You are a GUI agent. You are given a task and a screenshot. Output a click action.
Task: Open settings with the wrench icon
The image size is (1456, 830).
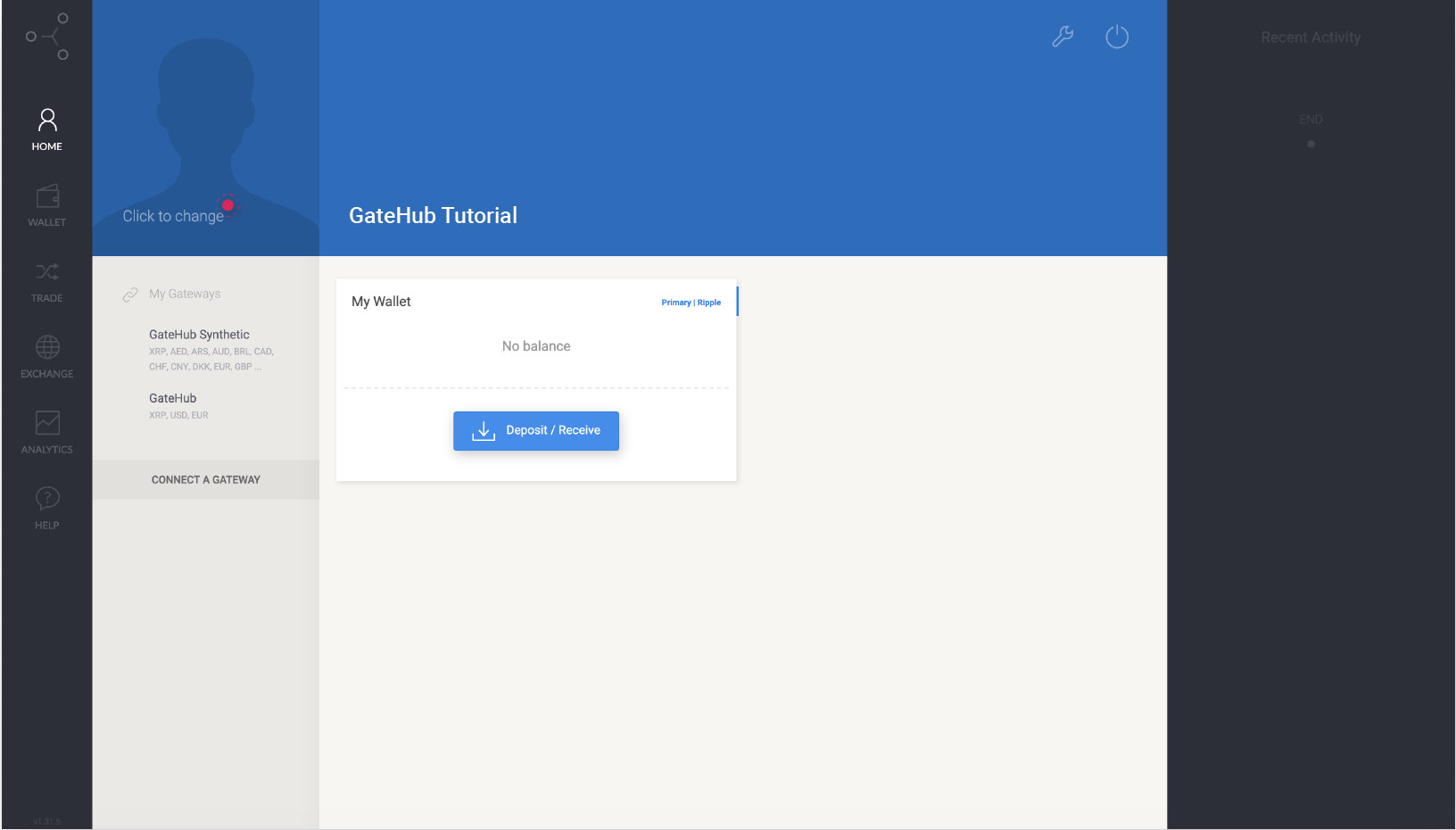(x=1063, y=37)
